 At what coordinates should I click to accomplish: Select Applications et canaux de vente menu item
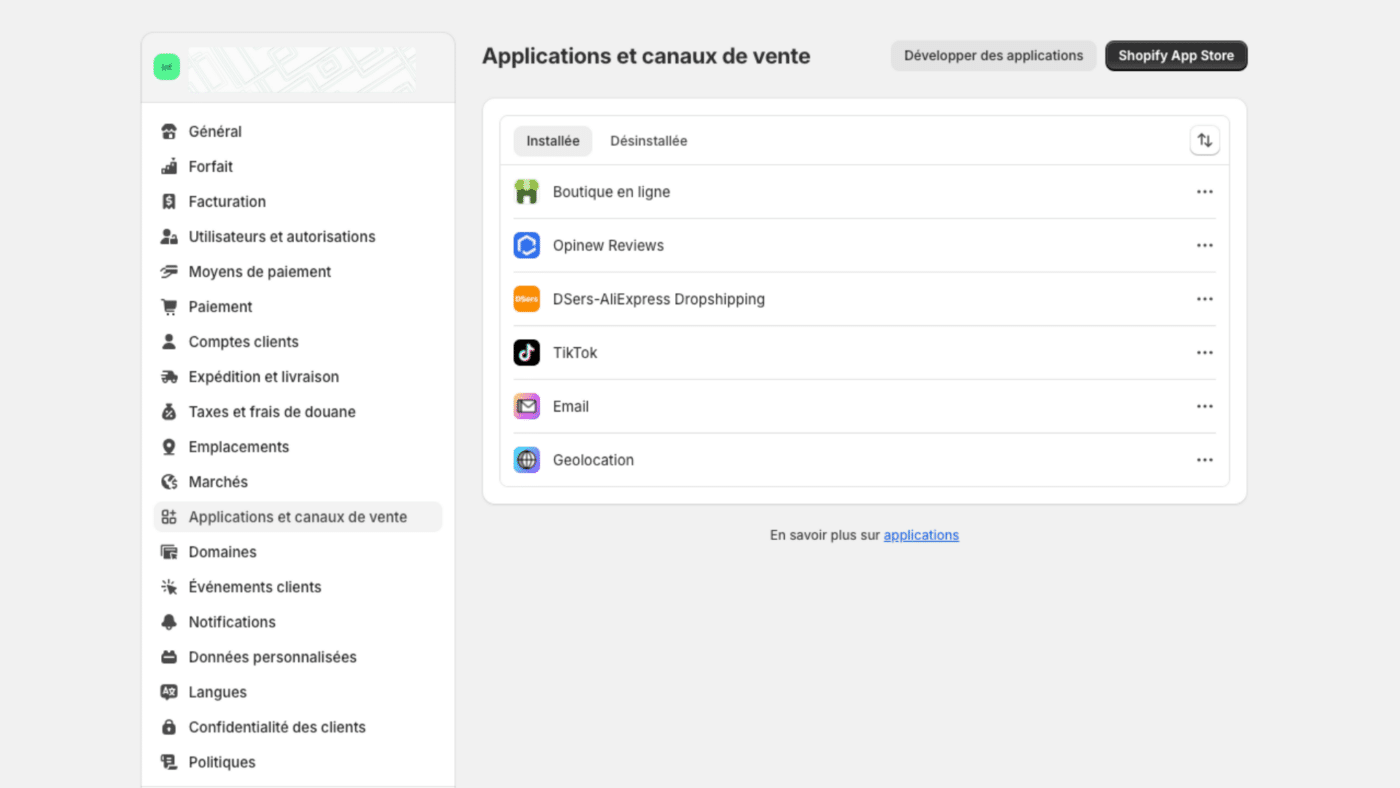tap(298, 517)
